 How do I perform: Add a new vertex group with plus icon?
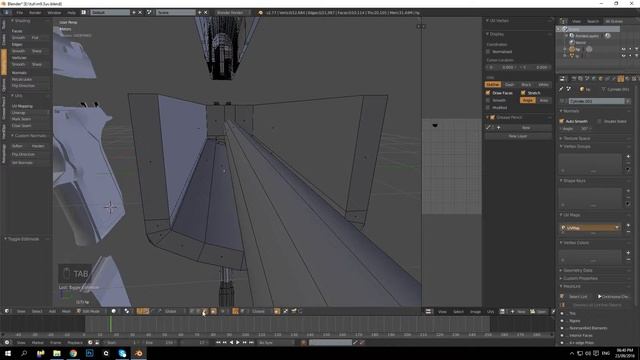(628, 157)
